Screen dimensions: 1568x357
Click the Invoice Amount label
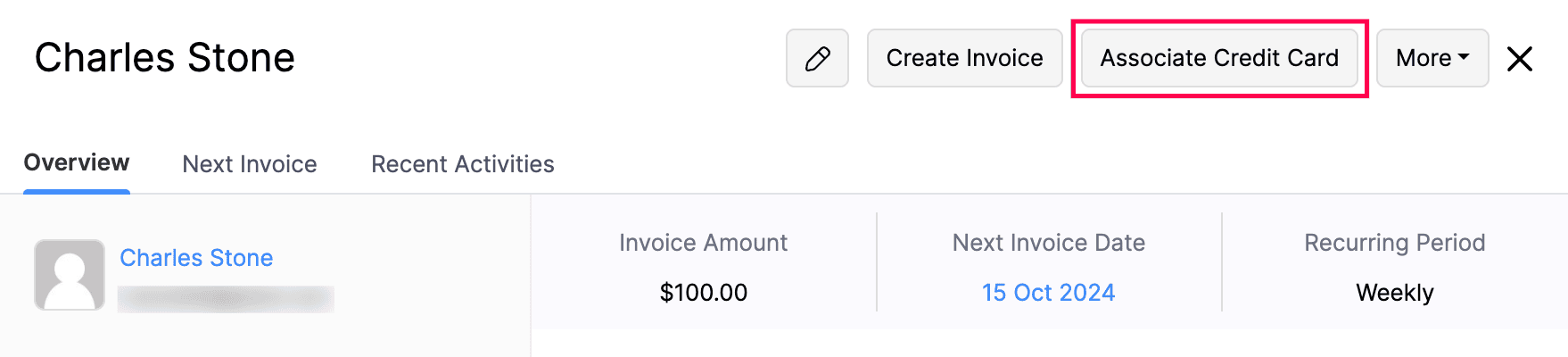tap(704, 243)
